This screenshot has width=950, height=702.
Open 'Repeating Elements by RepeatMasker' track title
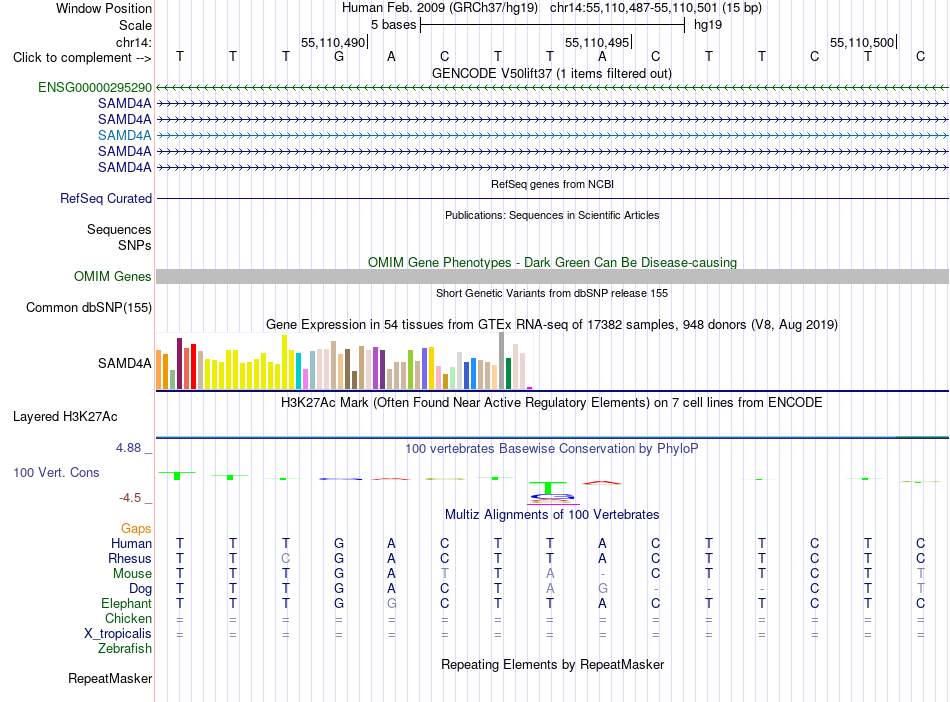[x=553, y=665]
